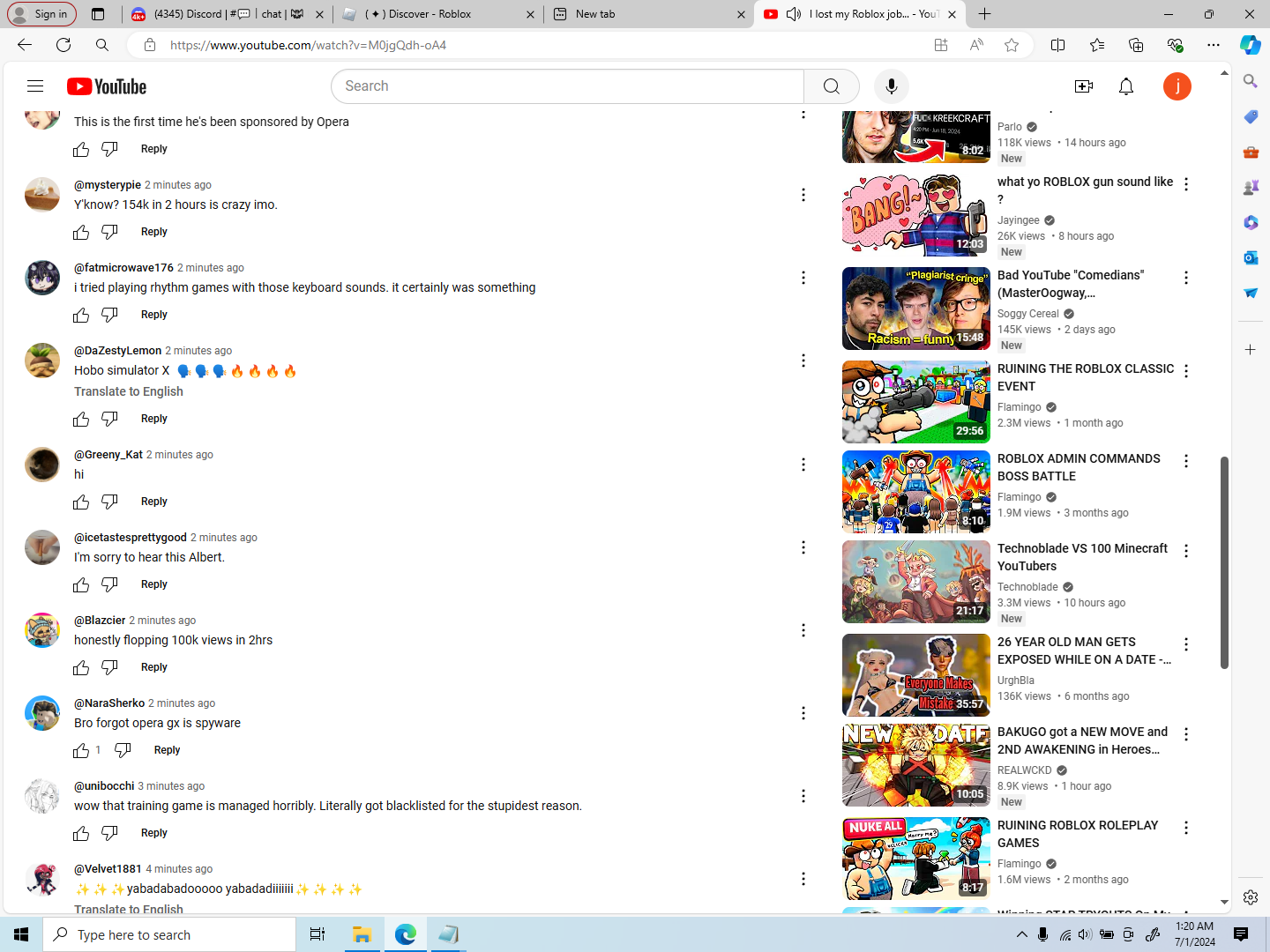The image size is (1270, 952).
Task: Open options for @Blazcier's comment
Action: tap(803, 630)
